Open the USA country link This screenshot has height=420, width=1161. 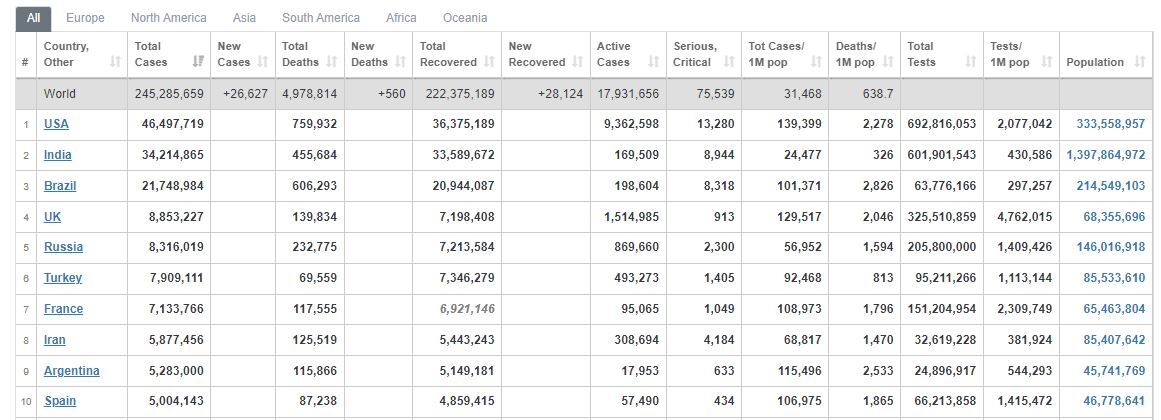tap(56, 124)
